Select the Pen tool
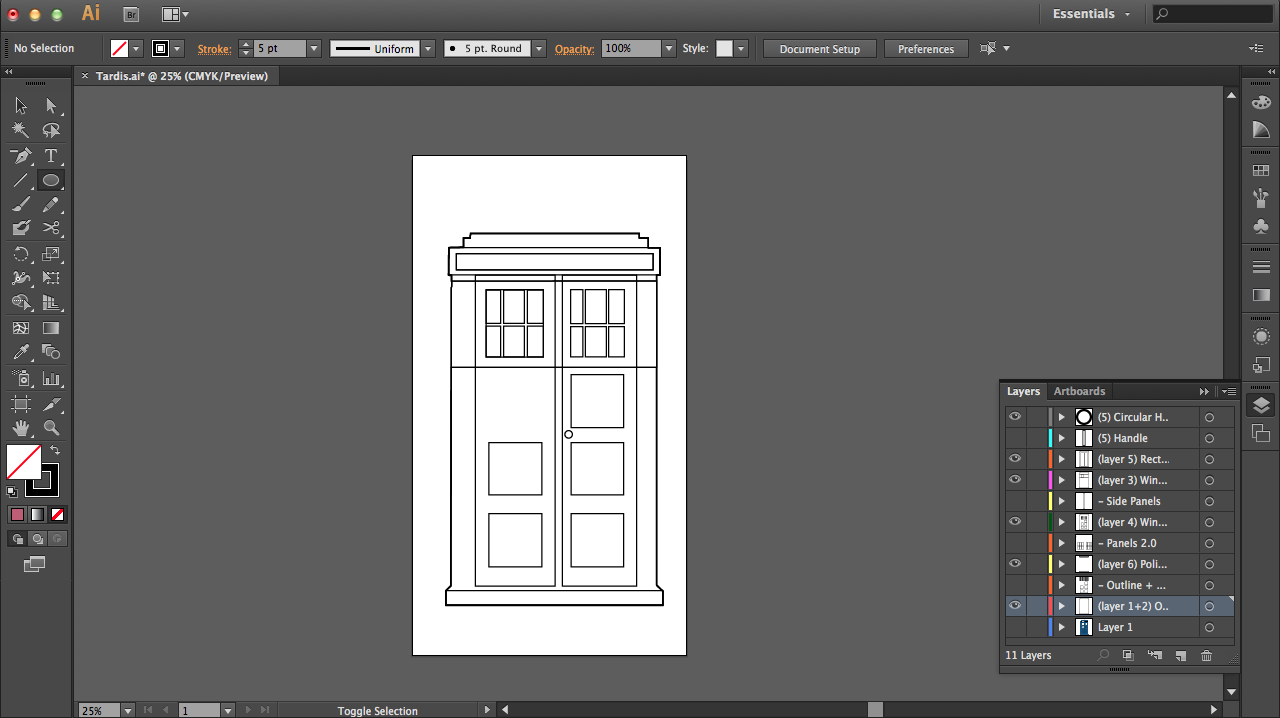Screen dimensions: 1280x718 [21, 156]
